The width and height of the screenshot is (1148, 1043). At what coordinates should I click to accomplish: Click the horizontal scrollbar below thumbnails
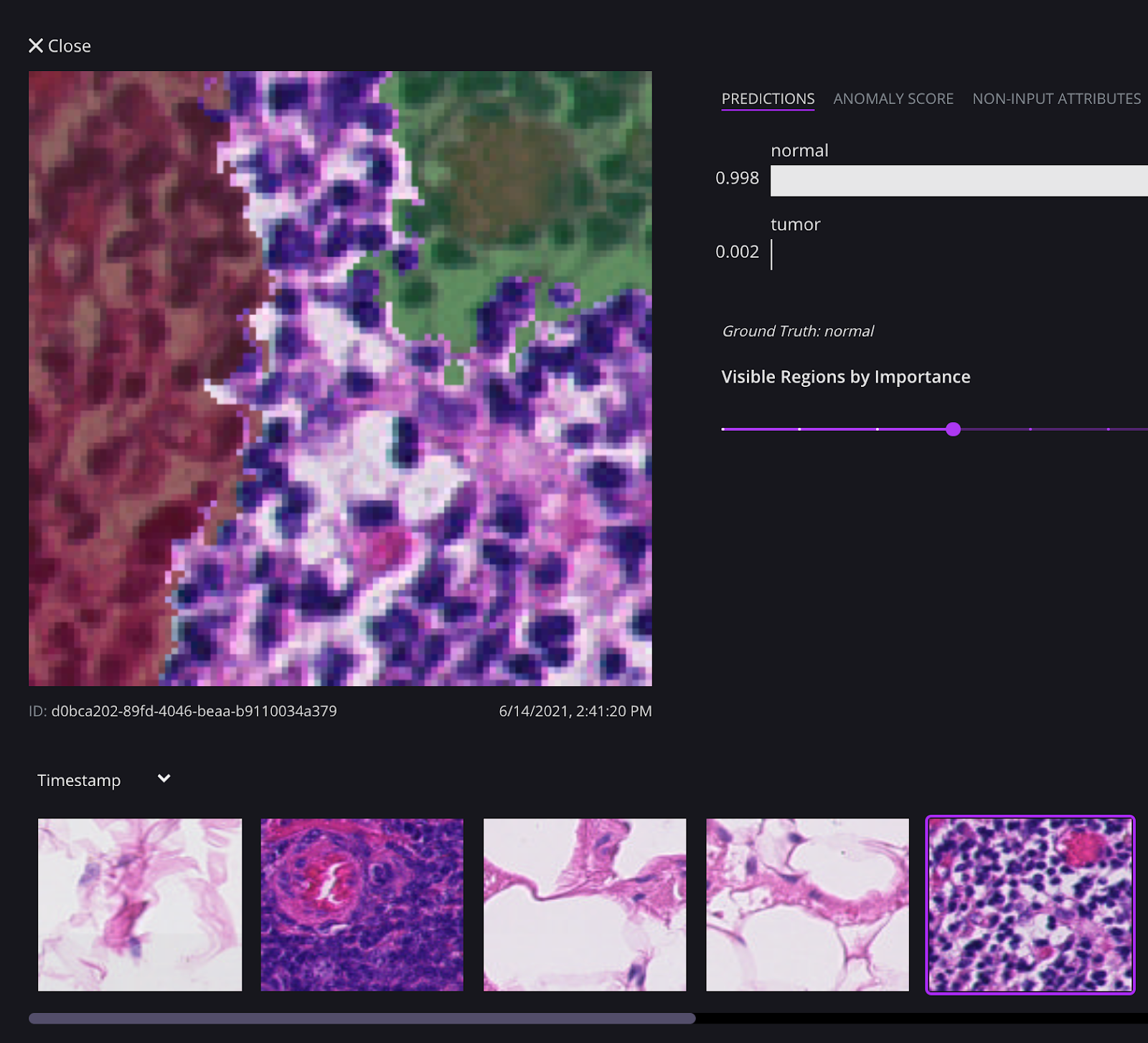pos(362,1019)
